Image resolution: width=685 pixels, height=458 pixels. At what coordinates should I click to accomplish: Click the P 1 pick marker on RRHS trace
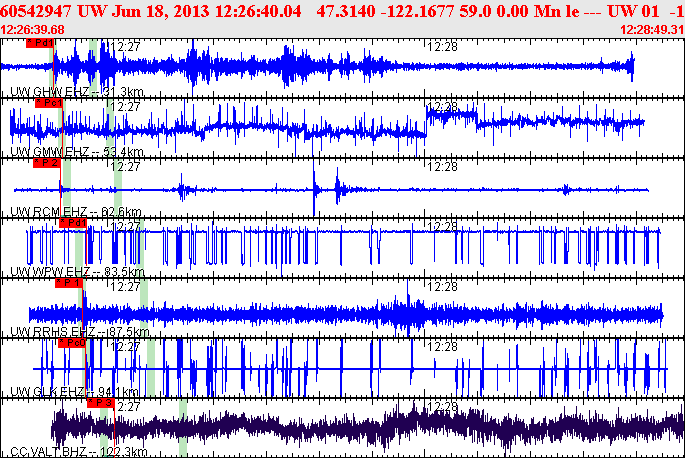point(68,283)
